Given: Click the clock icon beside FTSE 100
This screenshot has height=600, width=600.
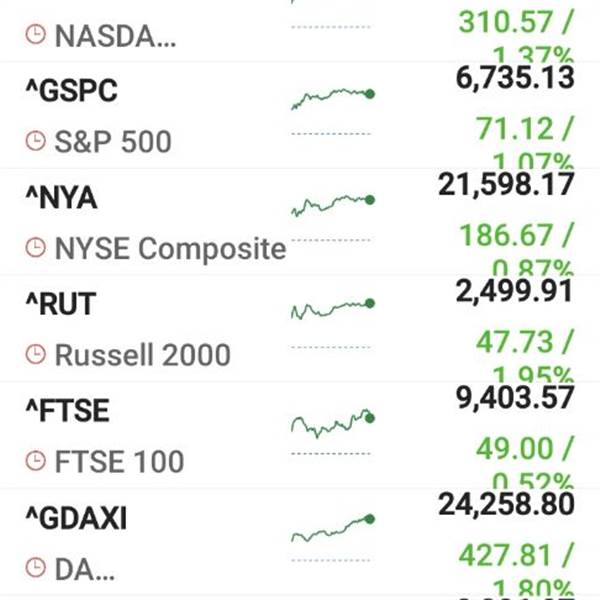Looking at the screenshot, I should [35, 462].
